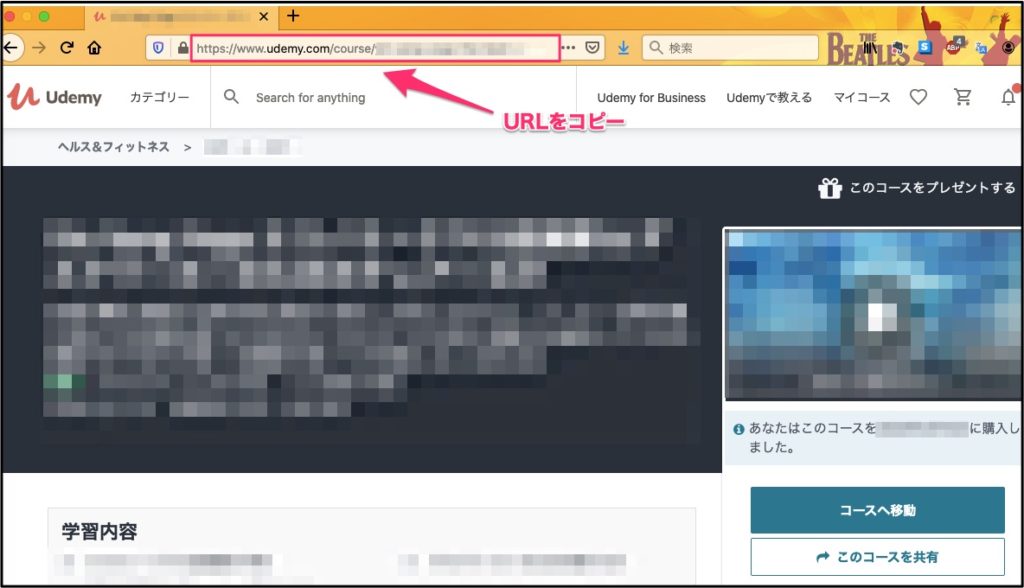Open the Udemy for Business link
This screenshot has height=588, width=1024.
651,97
